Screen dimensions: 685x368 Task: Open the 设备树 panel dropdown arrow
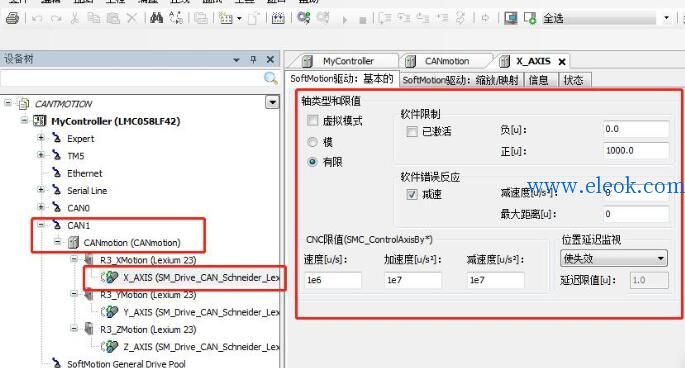[236, 59]
